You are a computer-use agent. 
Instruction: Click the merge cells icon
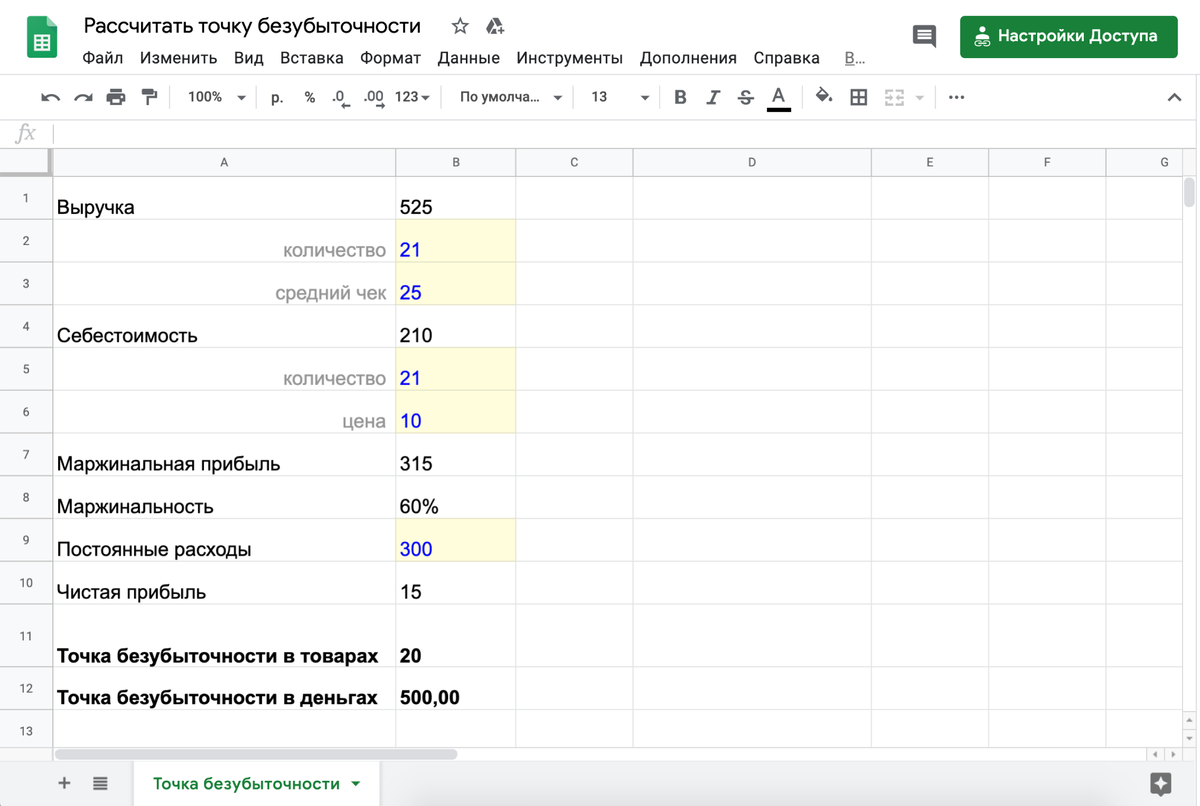pos(894,97)
